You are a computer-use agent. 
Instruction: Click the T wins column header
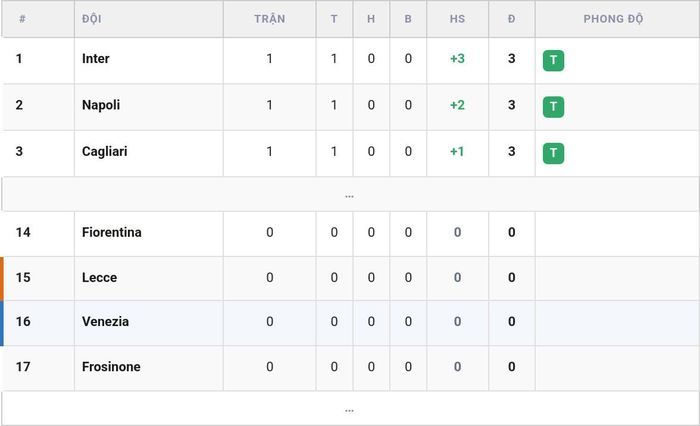point(334,19)
